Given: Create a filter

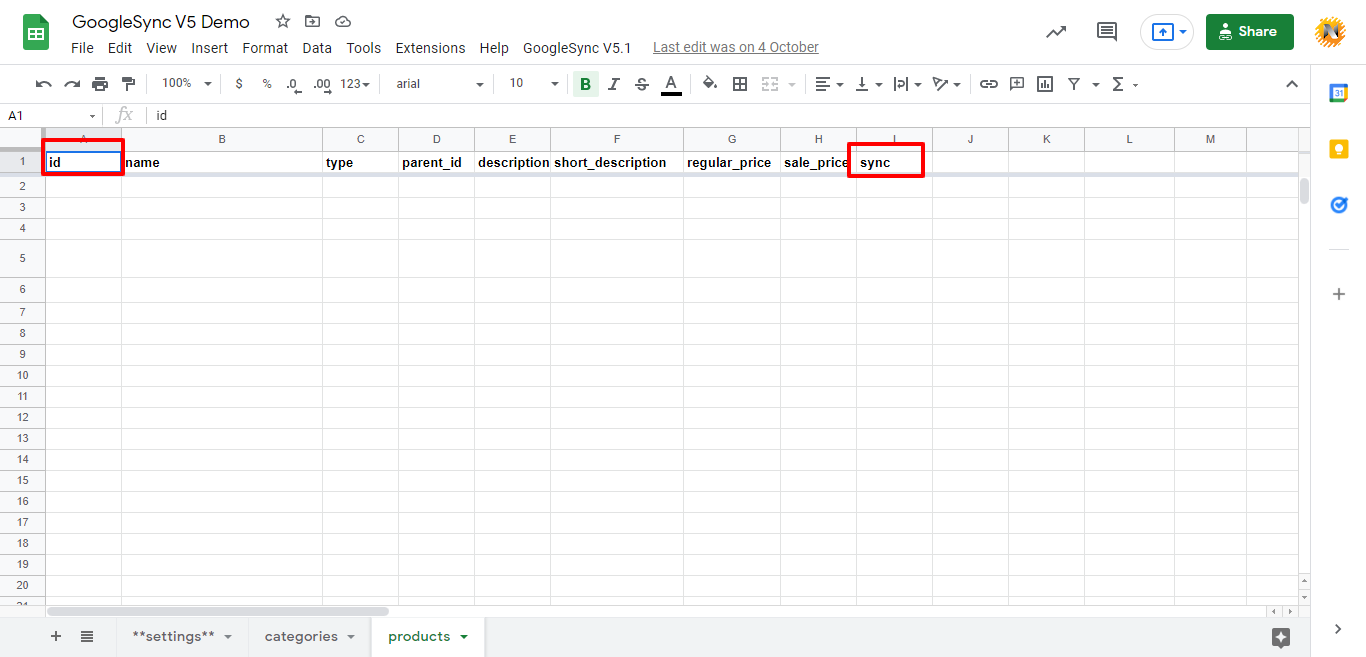Looking at the screenshot, I should [x=1073, y=84].
